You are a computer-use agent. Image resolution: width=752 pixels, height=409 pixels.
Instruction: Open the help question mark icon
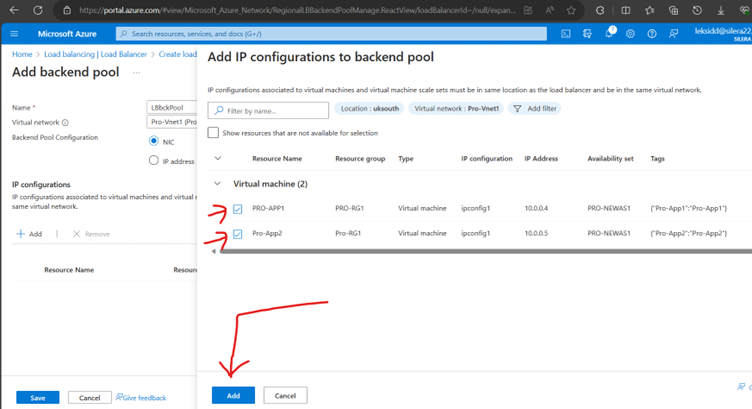pyautogui.click(x=652, y=33)
